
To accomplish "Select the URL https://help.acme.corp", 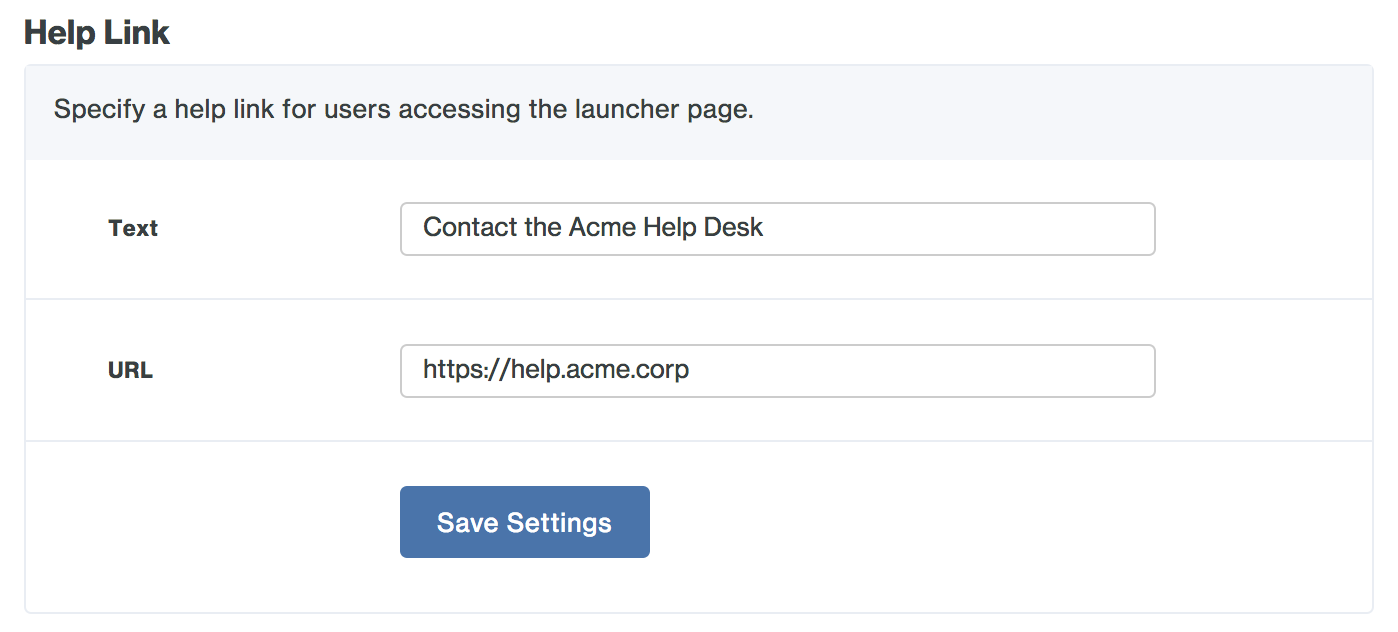I will [554, 369].
